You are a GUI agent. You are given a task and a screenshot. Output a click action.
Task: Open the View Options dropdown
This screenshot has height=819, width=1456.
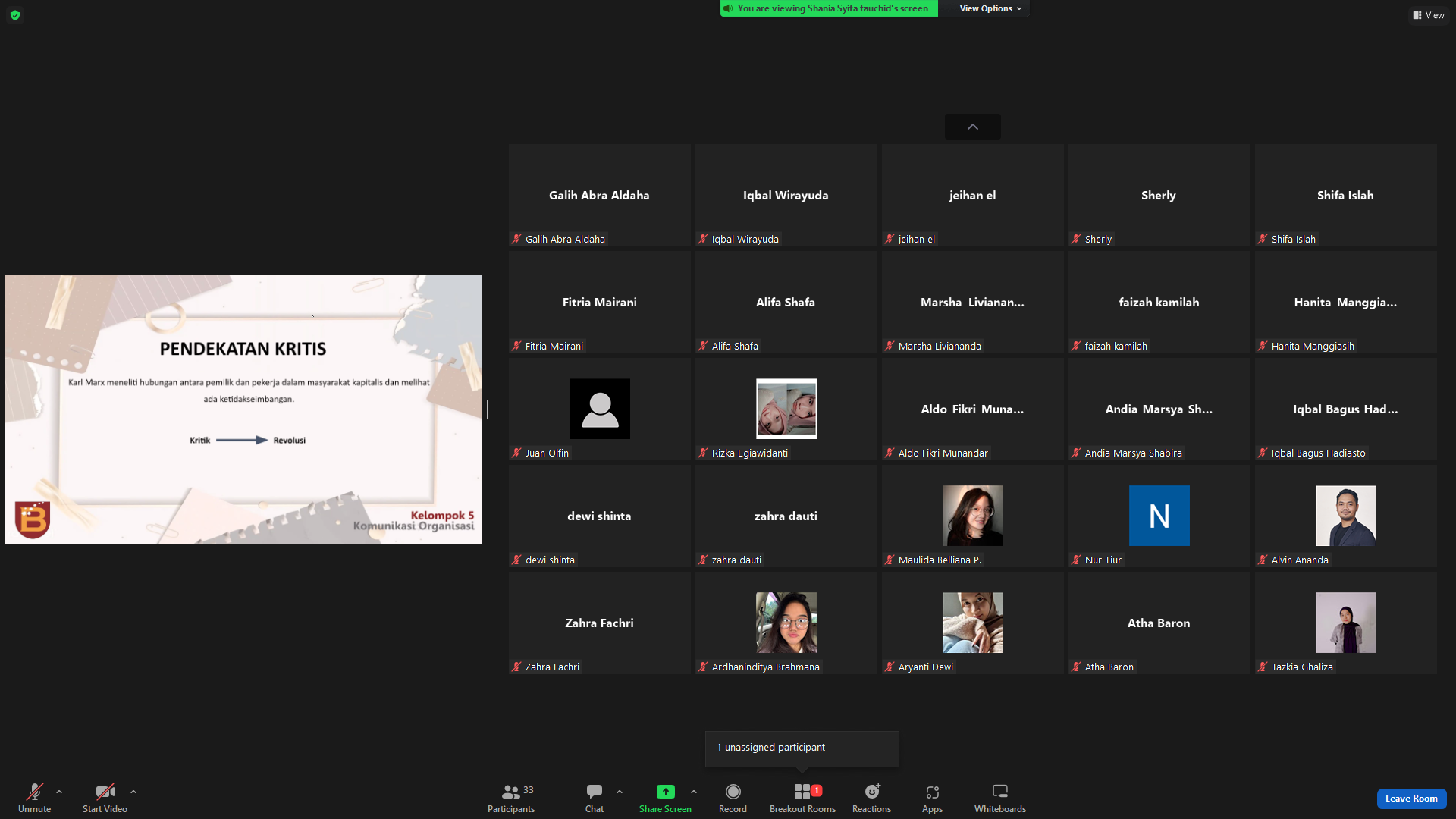click(x=990, y=8)
